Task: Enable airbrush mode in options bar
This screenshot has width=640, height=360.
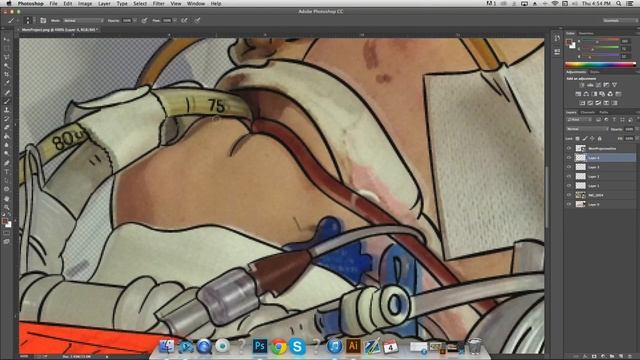Action: point(184,20)
